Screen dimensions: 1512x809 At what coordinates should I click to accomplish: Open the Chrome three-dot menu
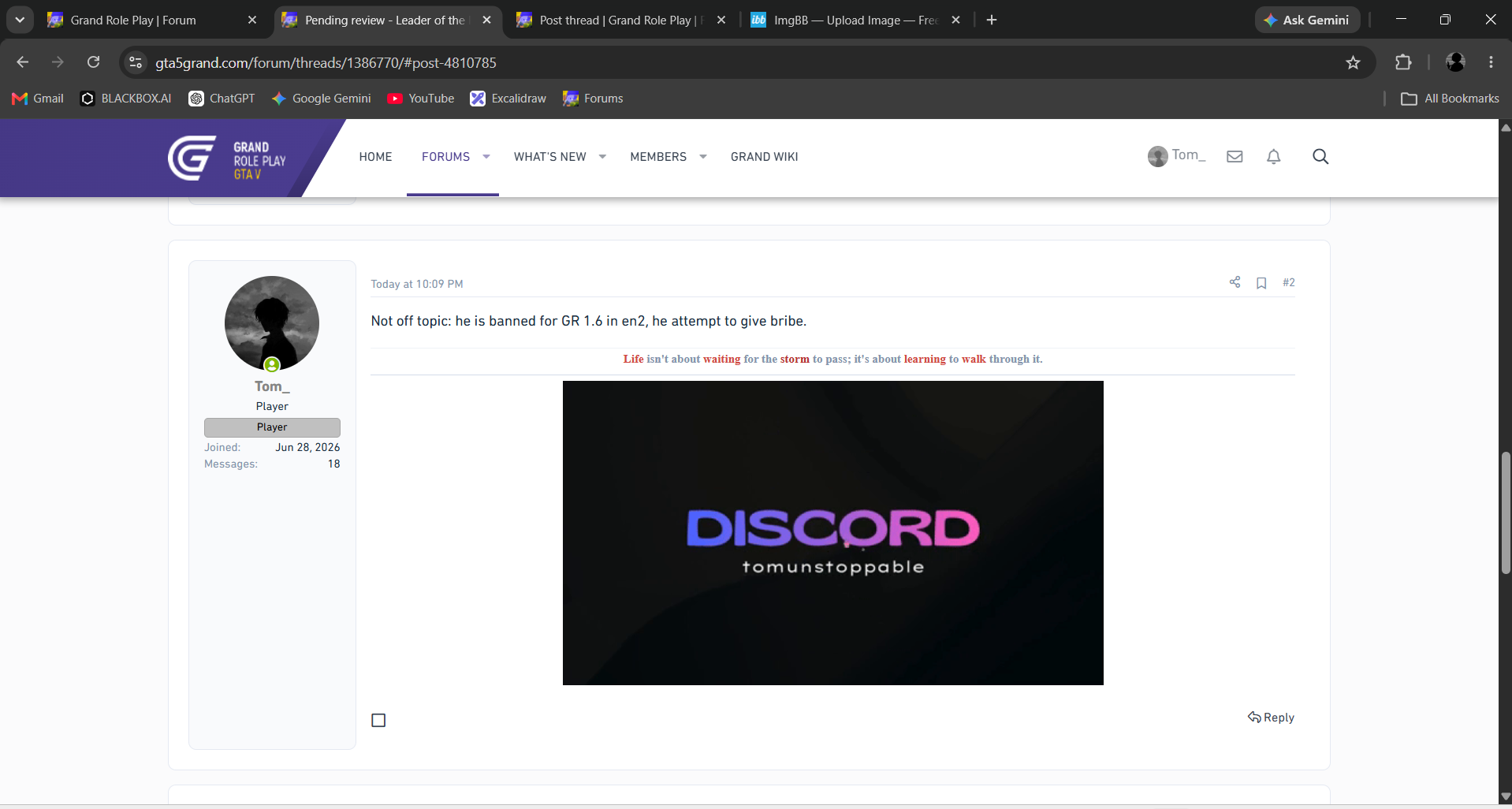(x=1491, y=62)
